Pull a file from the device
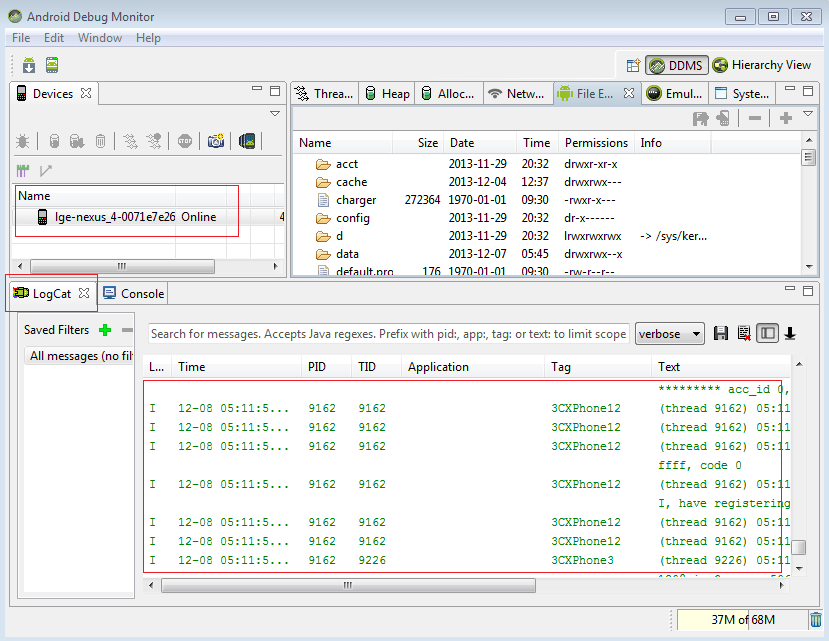 click(701, 118)
